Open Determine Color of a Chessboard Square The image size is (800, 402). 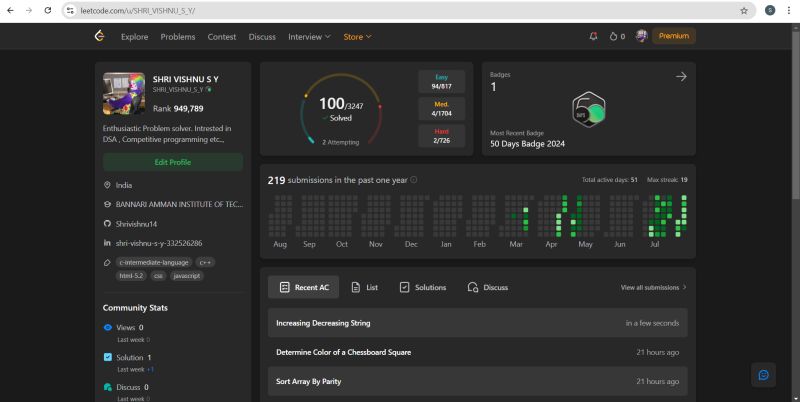click(x=478, y=352)
